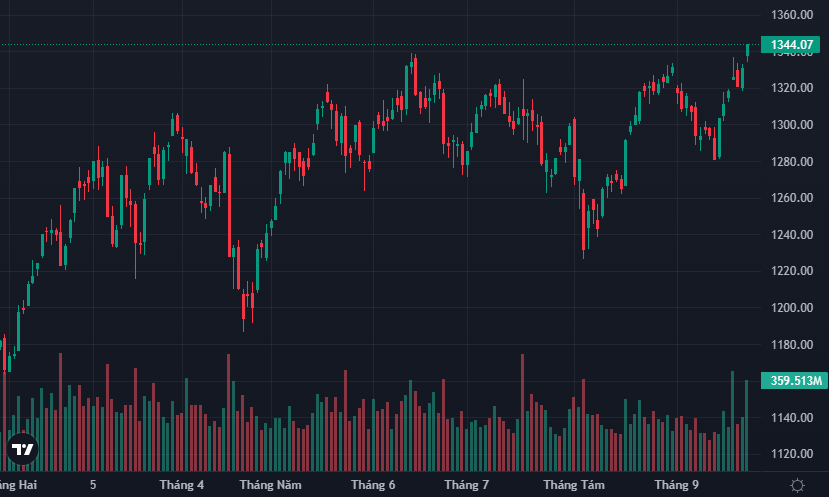Viewport: 829px width, 497px height.
Task: Click the 1360.00 price scale label
Action: (x=791, y=15)
